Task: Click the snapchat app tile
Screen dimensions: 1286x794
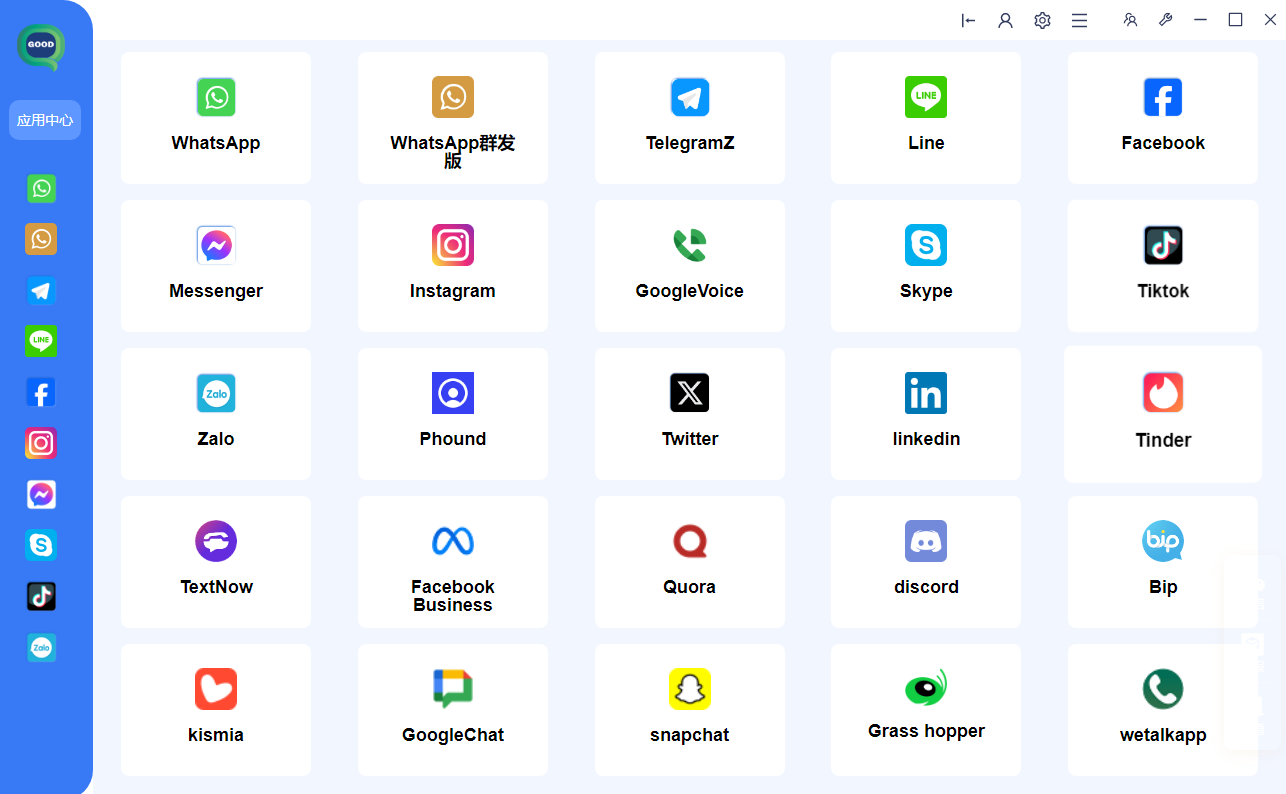Action: [690, 709]
